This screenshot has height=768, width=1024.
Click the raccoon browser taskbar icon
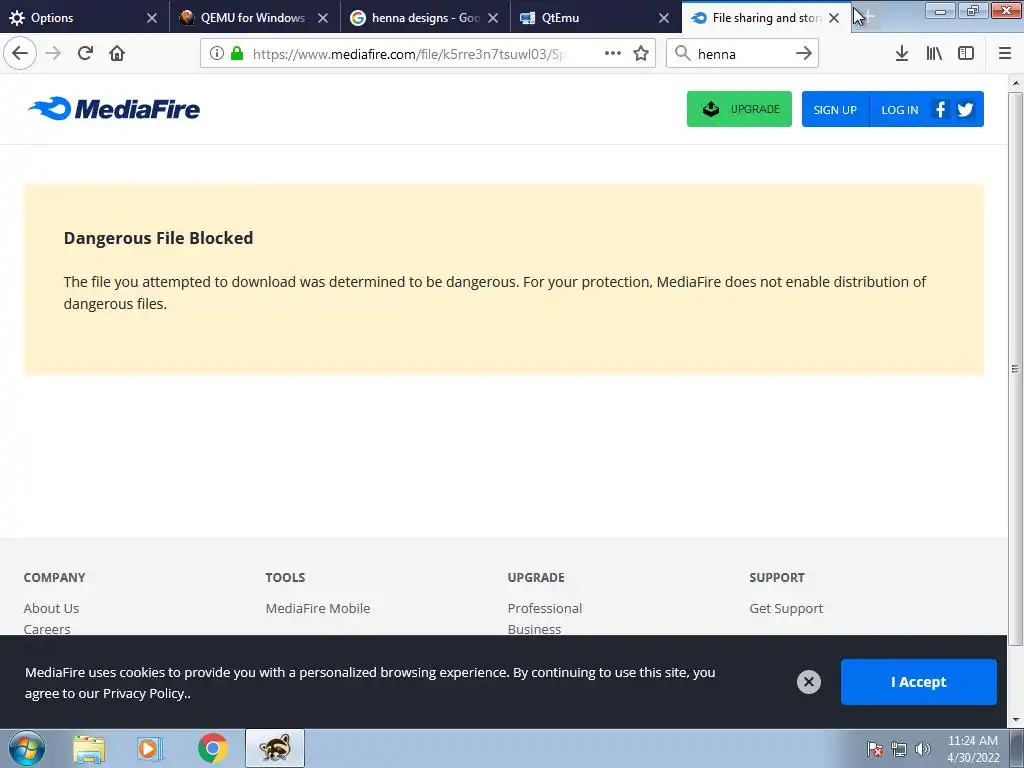pos(275,748)
